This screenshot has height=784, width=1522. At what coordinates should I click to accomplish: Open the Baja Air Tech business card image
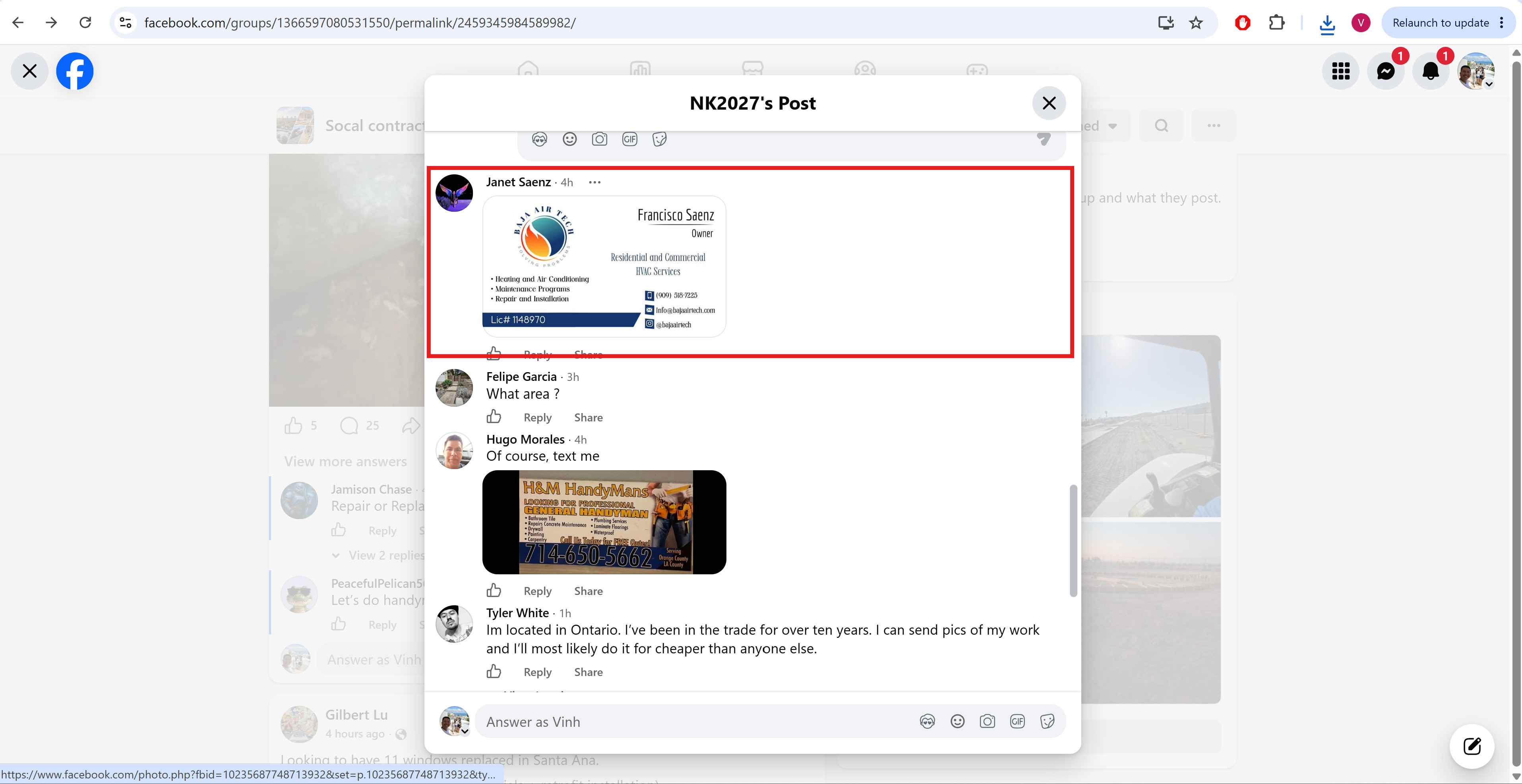(x=604, y=266)
